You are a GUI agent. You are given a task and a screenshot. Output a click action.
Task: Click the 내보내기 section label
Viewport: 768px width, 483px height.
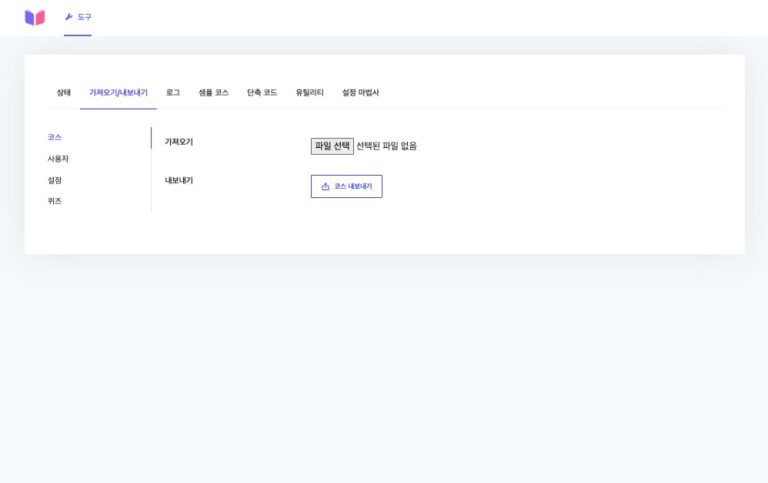pyautogui.click(x=179, y=181)
